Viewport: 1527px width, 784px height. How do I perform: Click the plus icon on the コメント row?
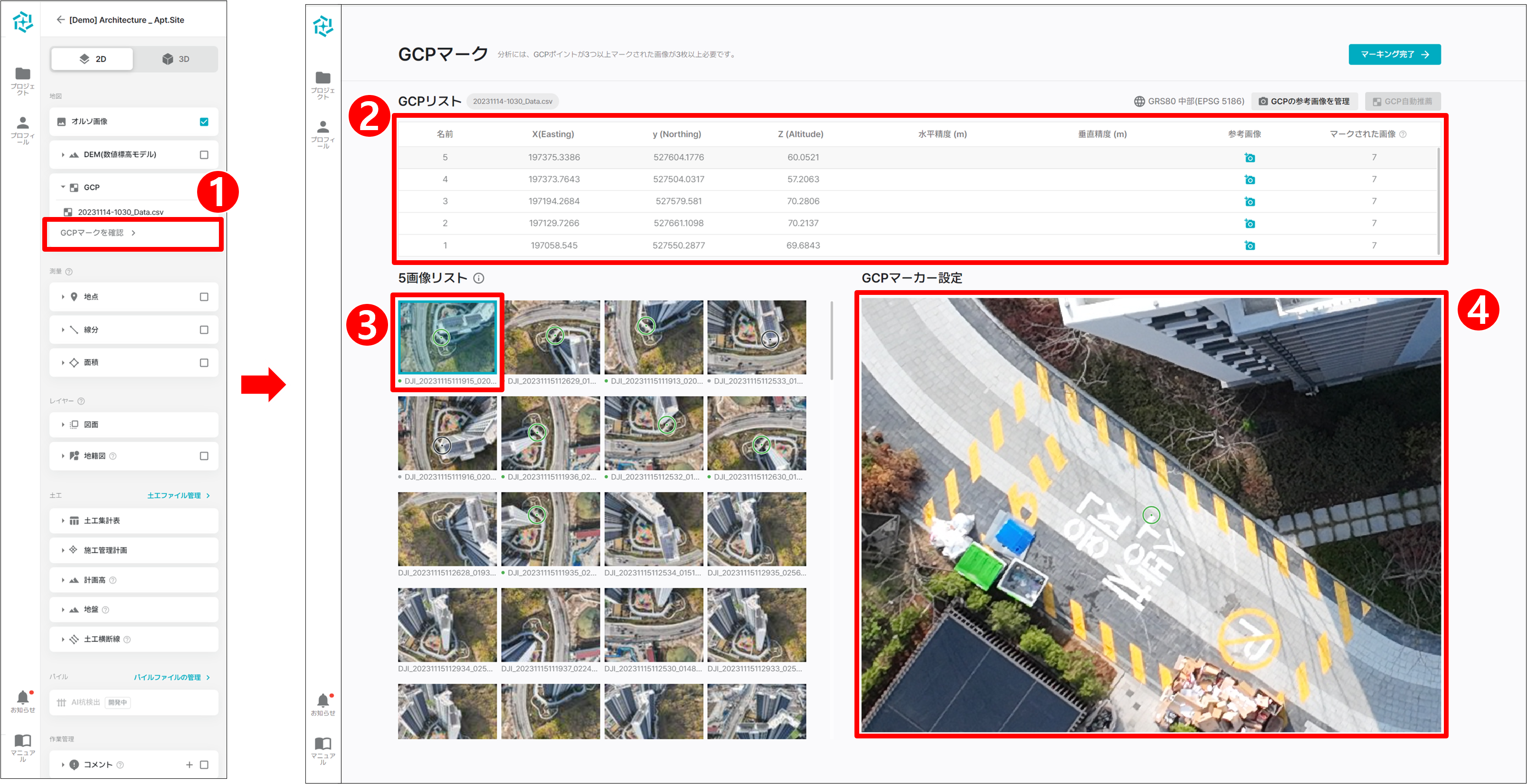click(x=190, y=765)
